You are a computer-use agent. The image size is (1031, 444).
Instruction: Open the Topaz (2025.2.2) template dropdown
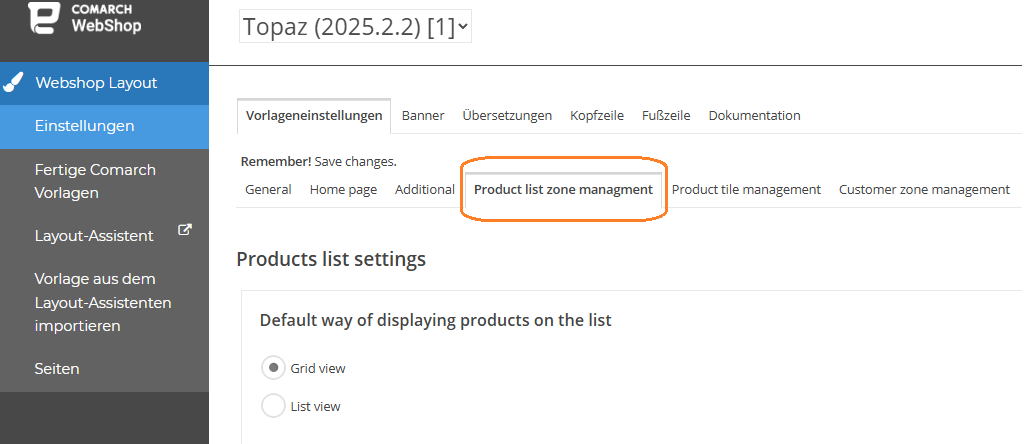point(355,27)
